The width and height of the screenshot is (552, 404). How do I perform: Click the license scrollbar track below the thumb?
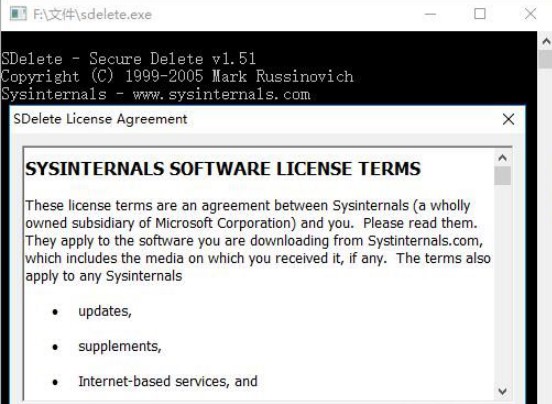tap(502, 283)
